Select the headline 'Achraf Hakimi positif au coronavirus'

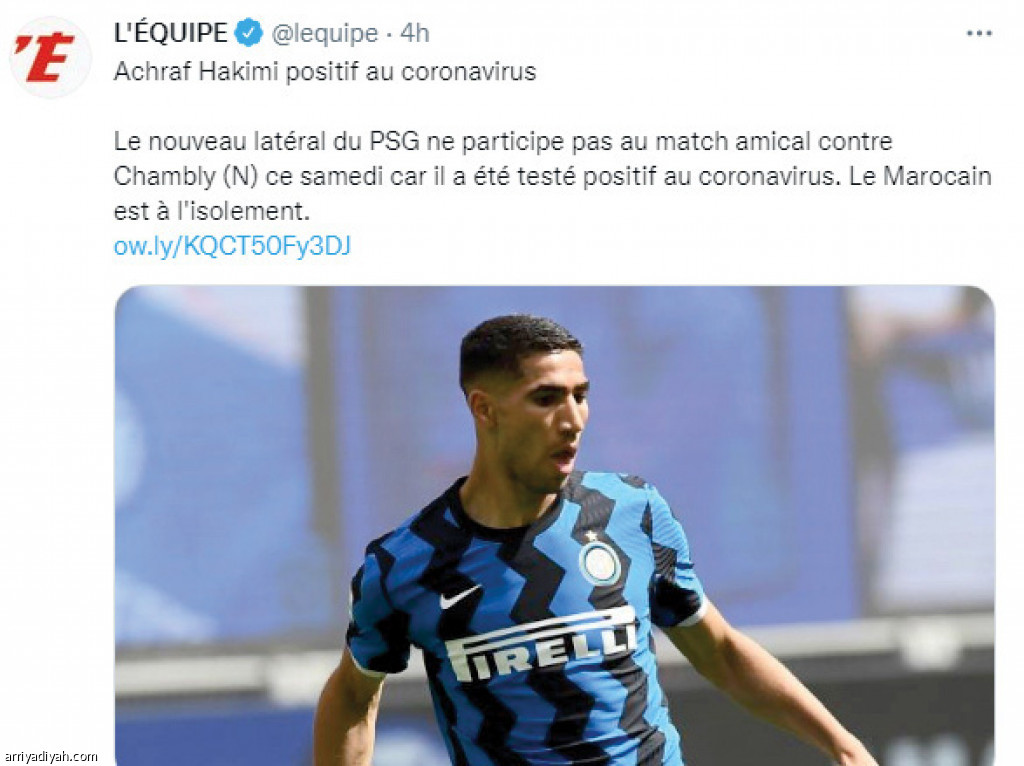coord(325,72)
